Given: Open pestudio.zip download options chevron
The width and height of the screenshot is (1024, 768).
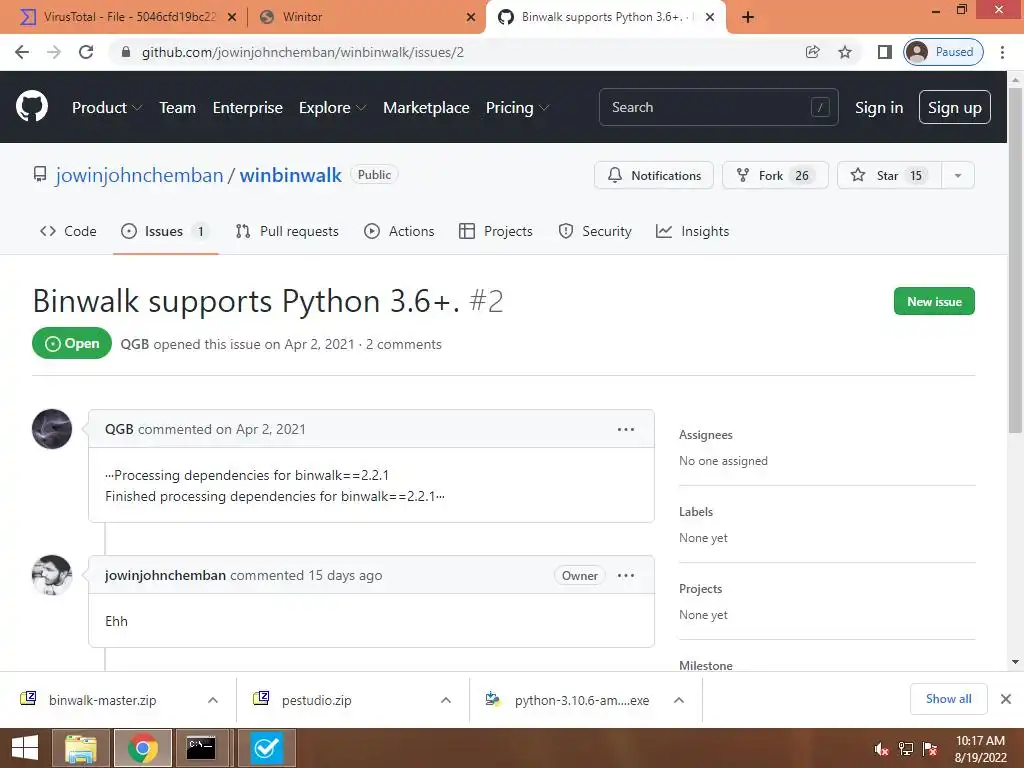Looking at the screenshot, I should pyautogui.click(x=446, y=700).
